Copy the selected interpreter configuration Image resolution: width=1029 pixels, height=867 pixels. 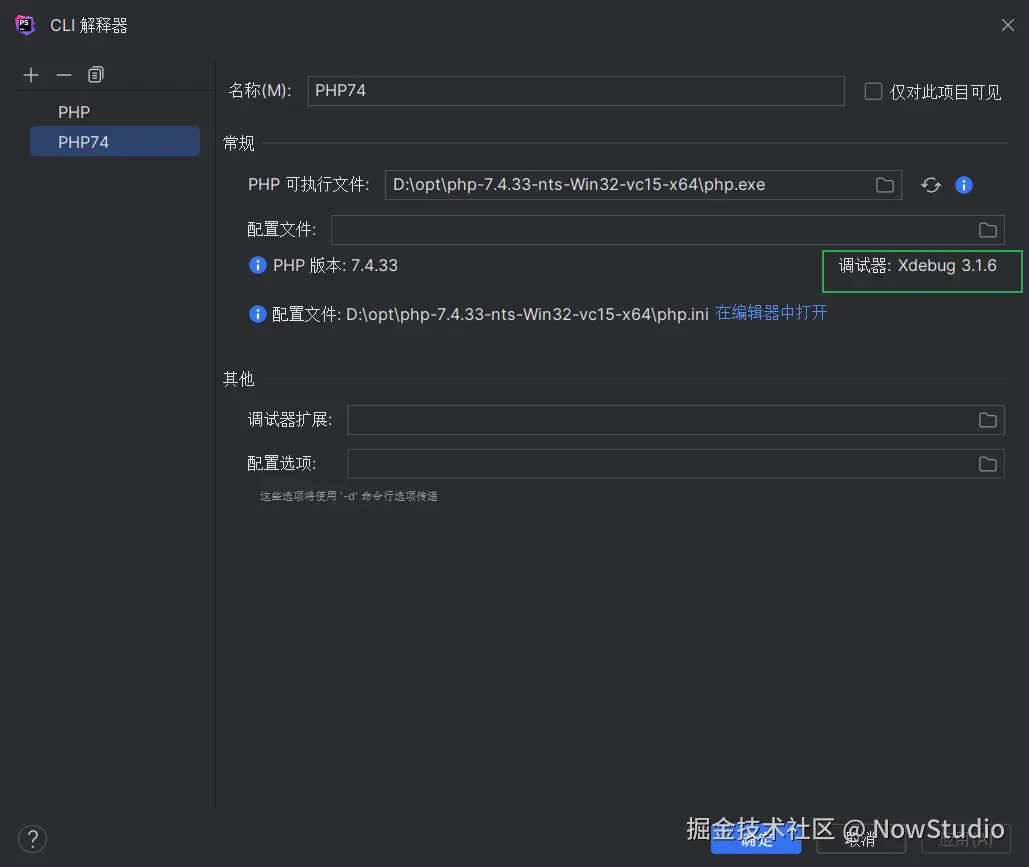tap(96, 75)
